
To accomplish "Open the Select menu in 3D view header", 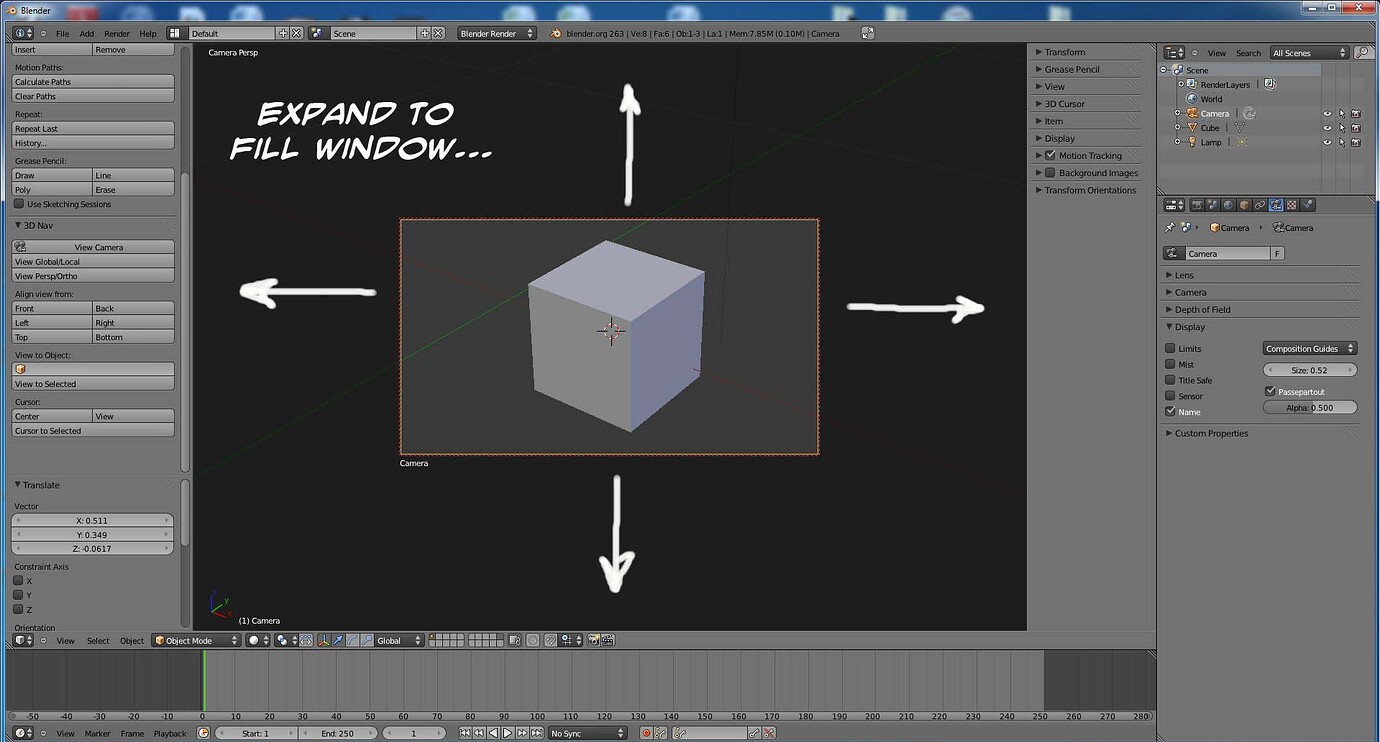I will (x=98, y=640).
